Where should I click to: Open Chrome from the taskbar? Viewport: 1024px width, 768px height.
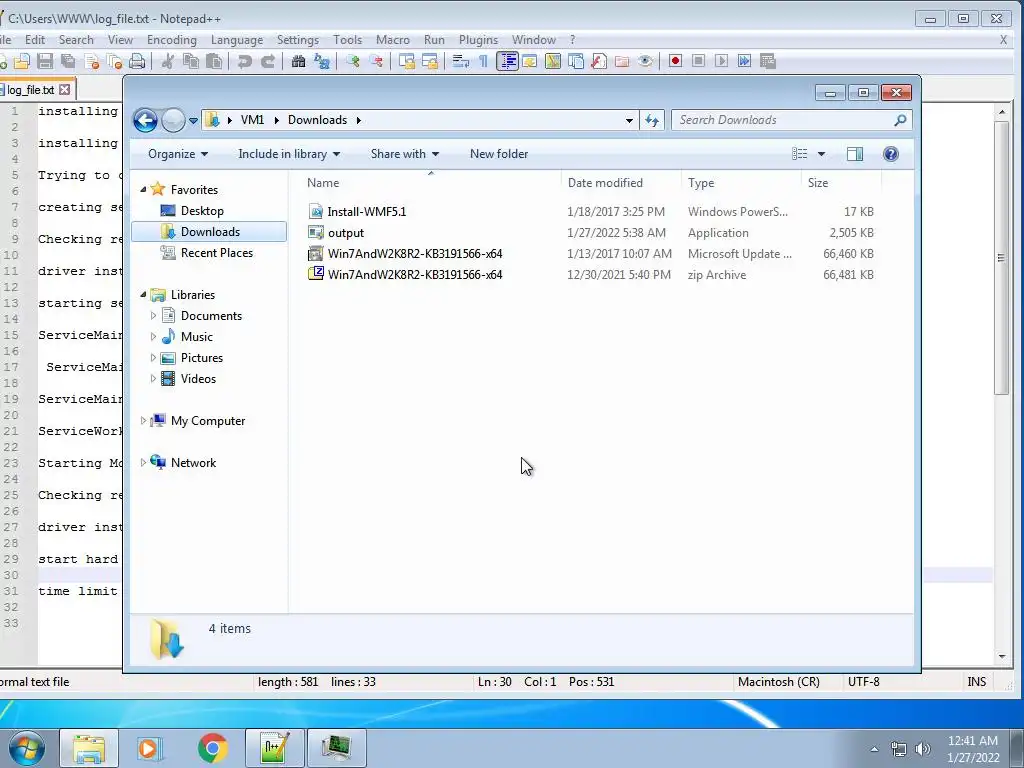[x=213, y=748]
